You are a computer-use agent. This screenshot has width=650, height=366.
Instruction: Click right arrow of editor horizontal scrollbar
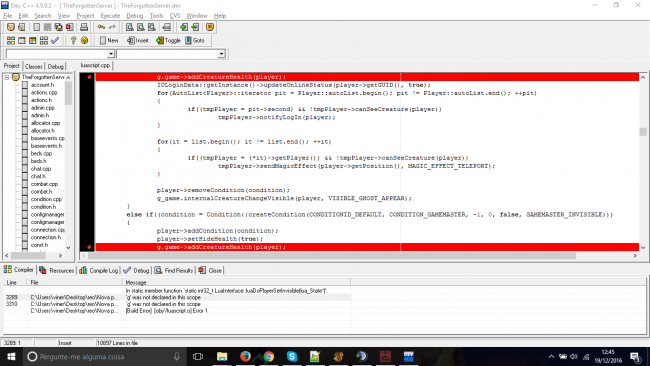click(x=635, y=256)
